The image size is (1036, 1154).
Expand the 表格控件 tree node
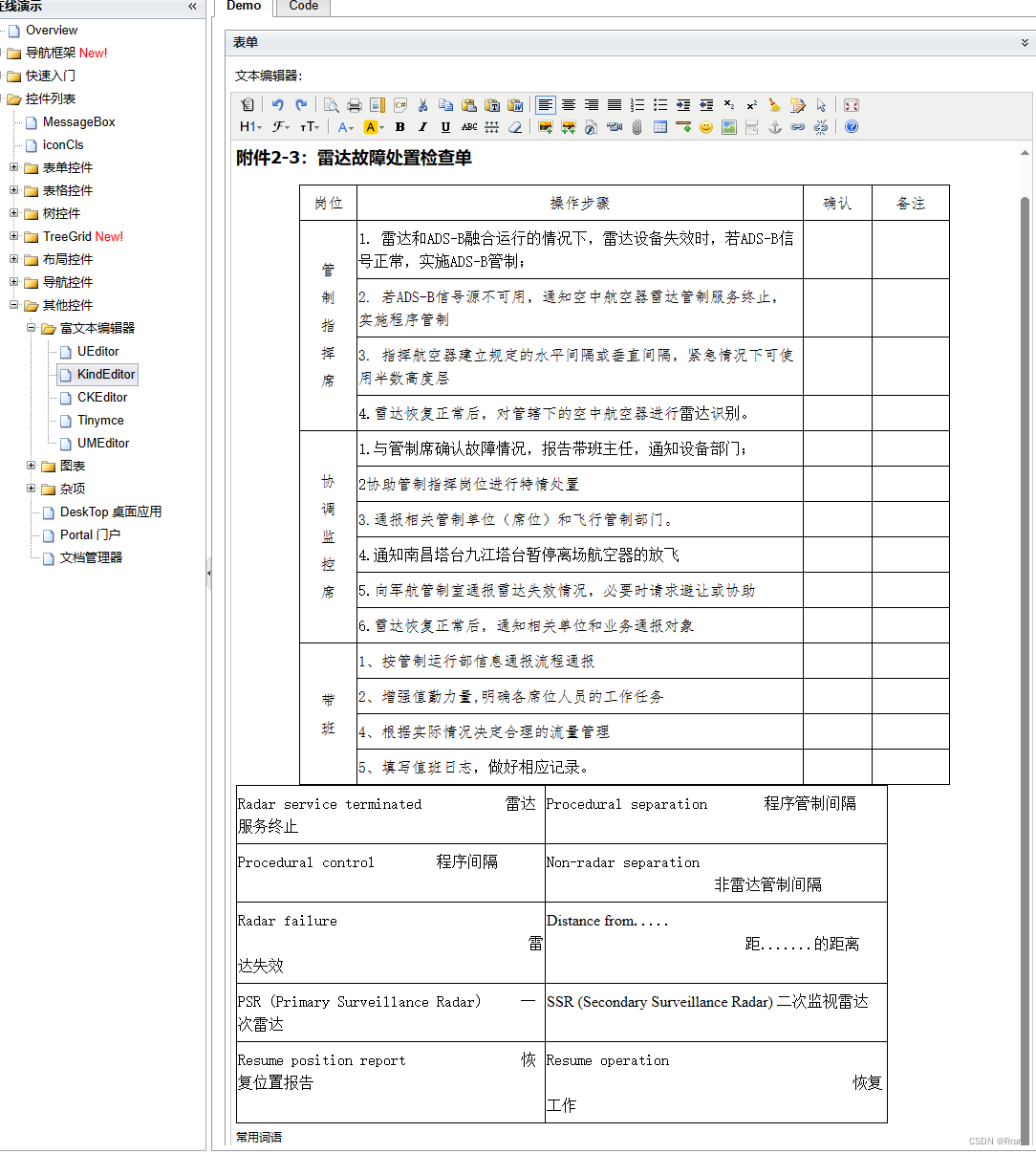click(14, 190)
